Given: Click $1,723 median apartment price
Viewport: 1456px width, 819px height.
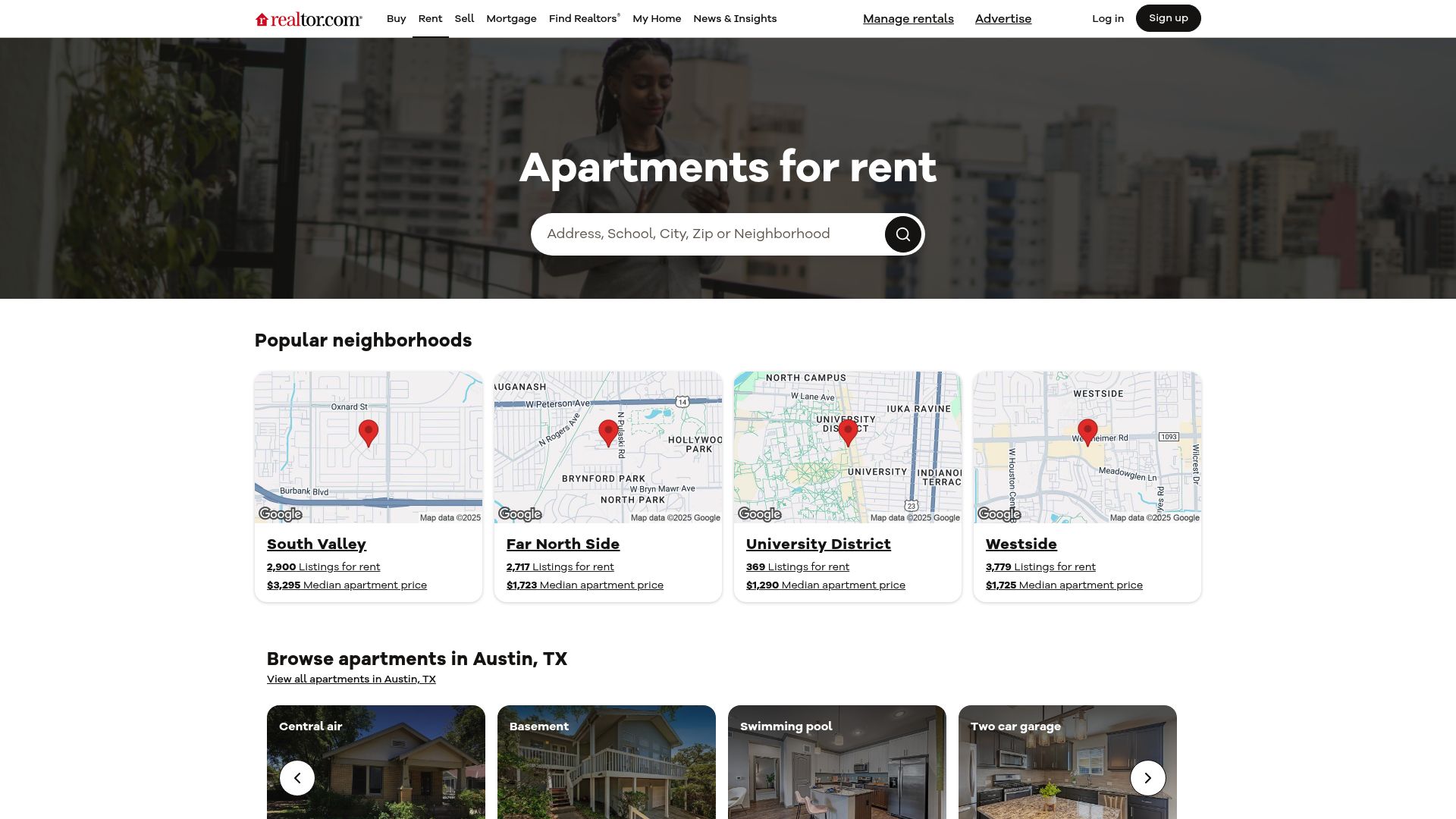Looking at the screenshot, I should pyautogui.click(x=585, y=585).
